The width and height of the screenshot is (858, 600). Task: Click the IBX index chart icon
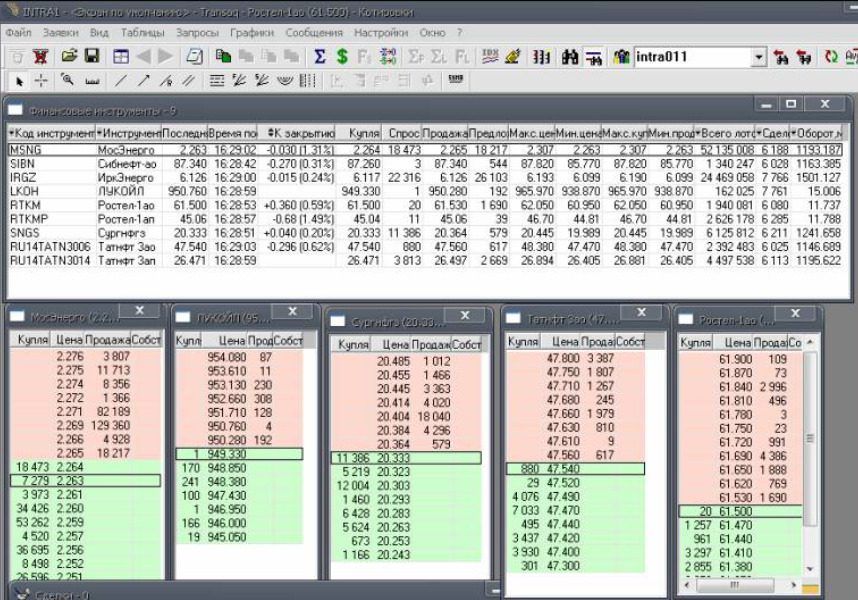click(490, 56)
